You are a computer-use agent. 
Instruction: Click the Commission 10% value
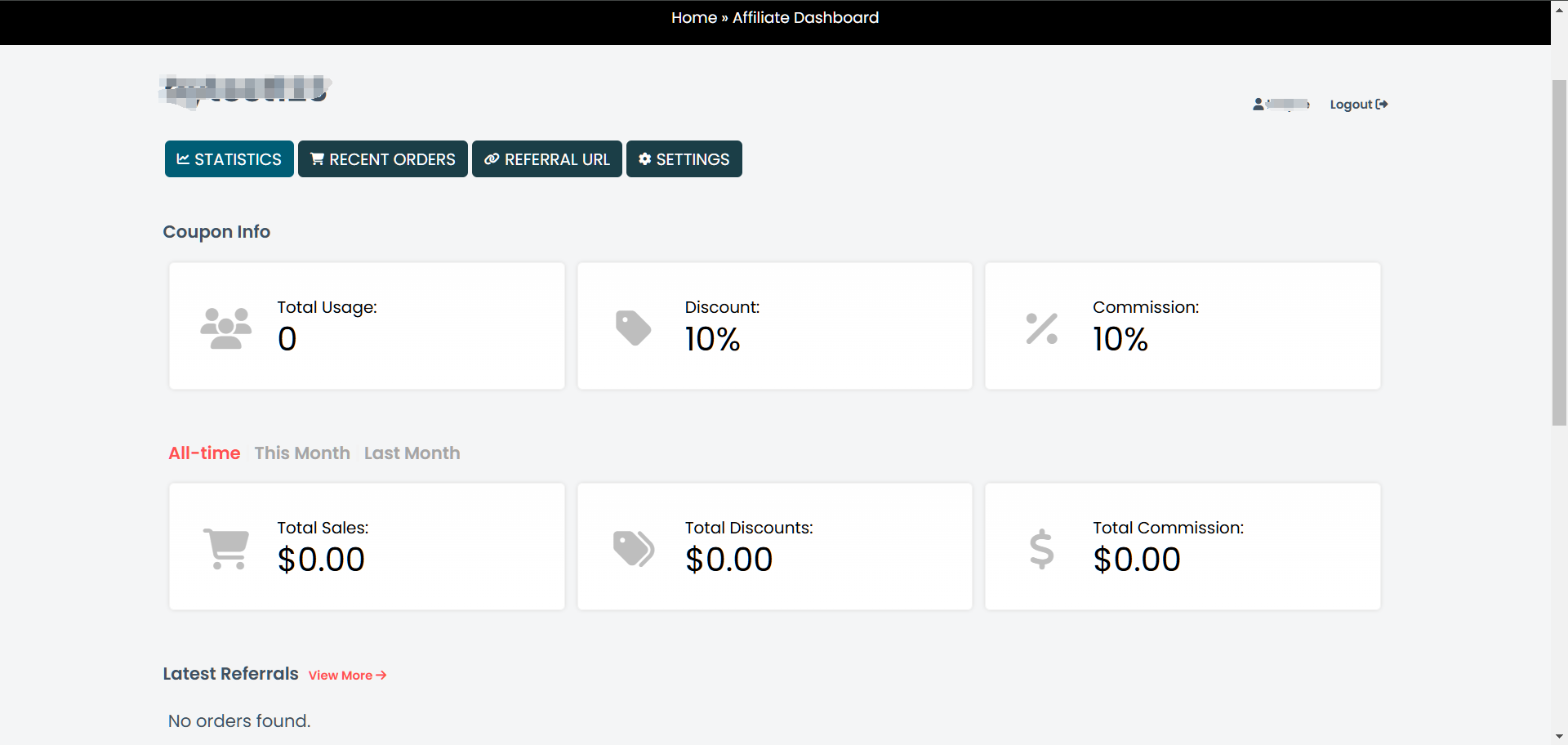[x=1120, y=339]
